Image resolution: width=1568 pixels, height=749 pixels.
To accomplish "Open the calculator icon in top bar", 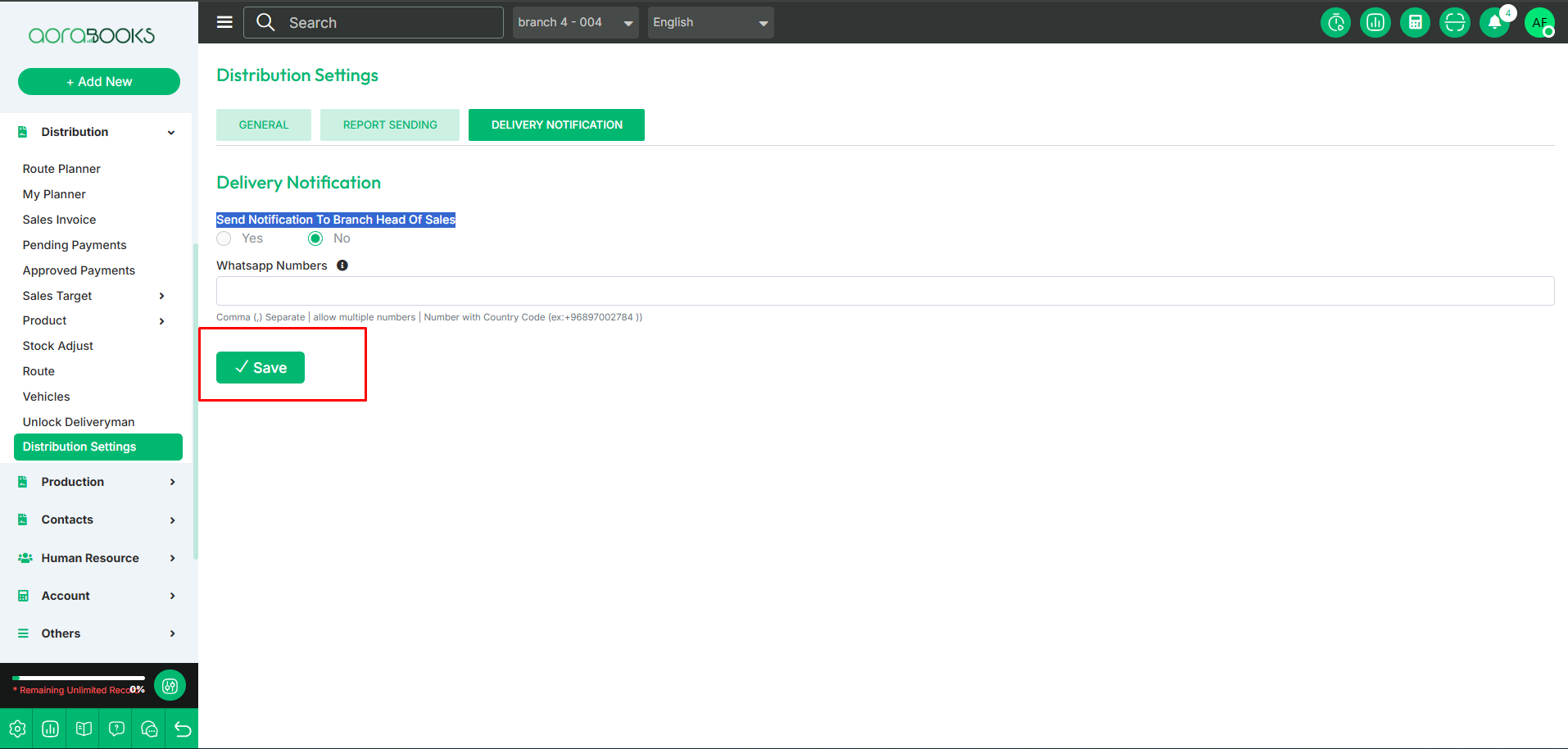I will click(x=1415, y=23).
